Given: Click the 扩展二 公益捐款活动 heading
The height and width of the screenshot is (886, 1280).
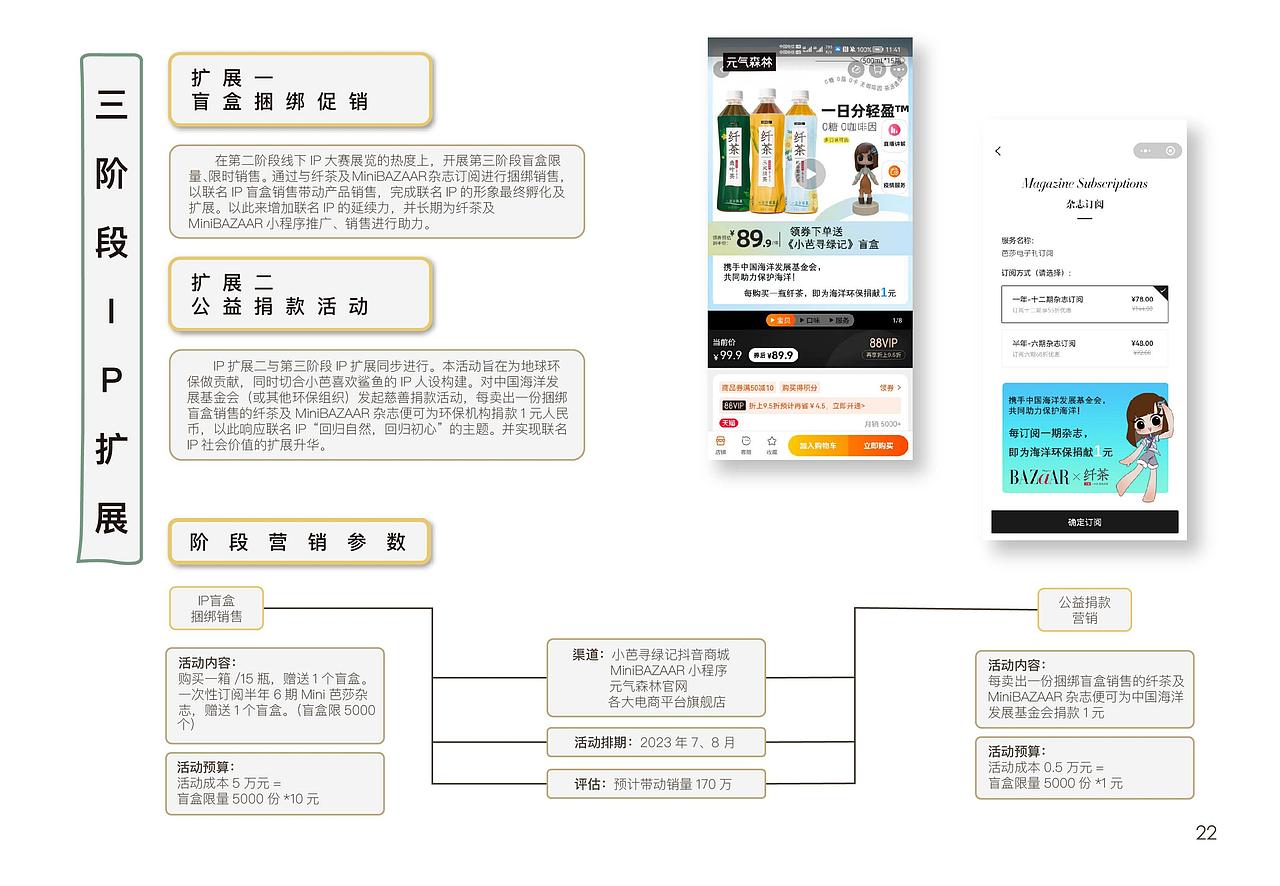Looking at the screenshot, I should pyautogui.click(x=300, y=294).
